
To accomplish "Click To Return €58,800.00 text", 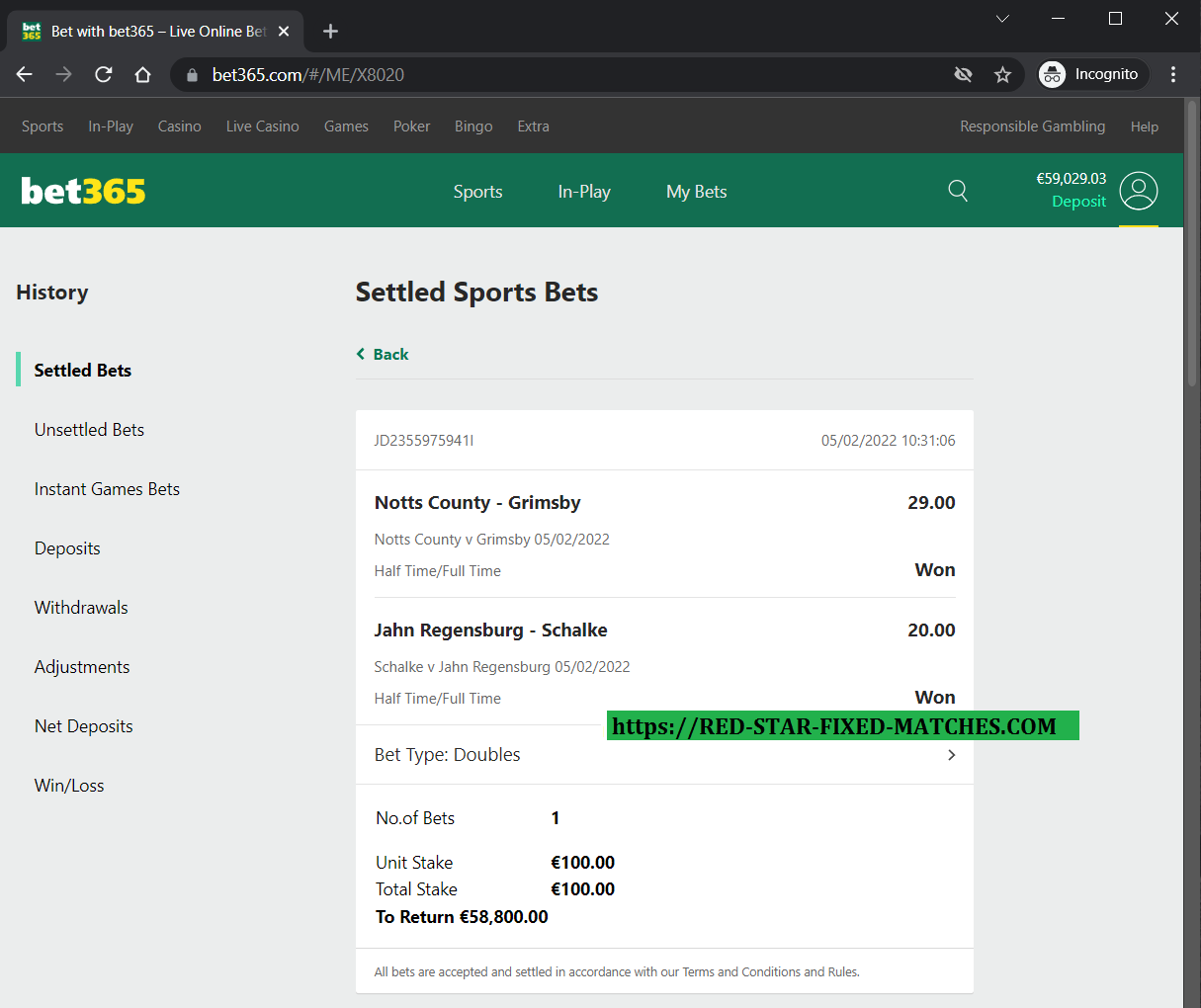I will 462,917.
